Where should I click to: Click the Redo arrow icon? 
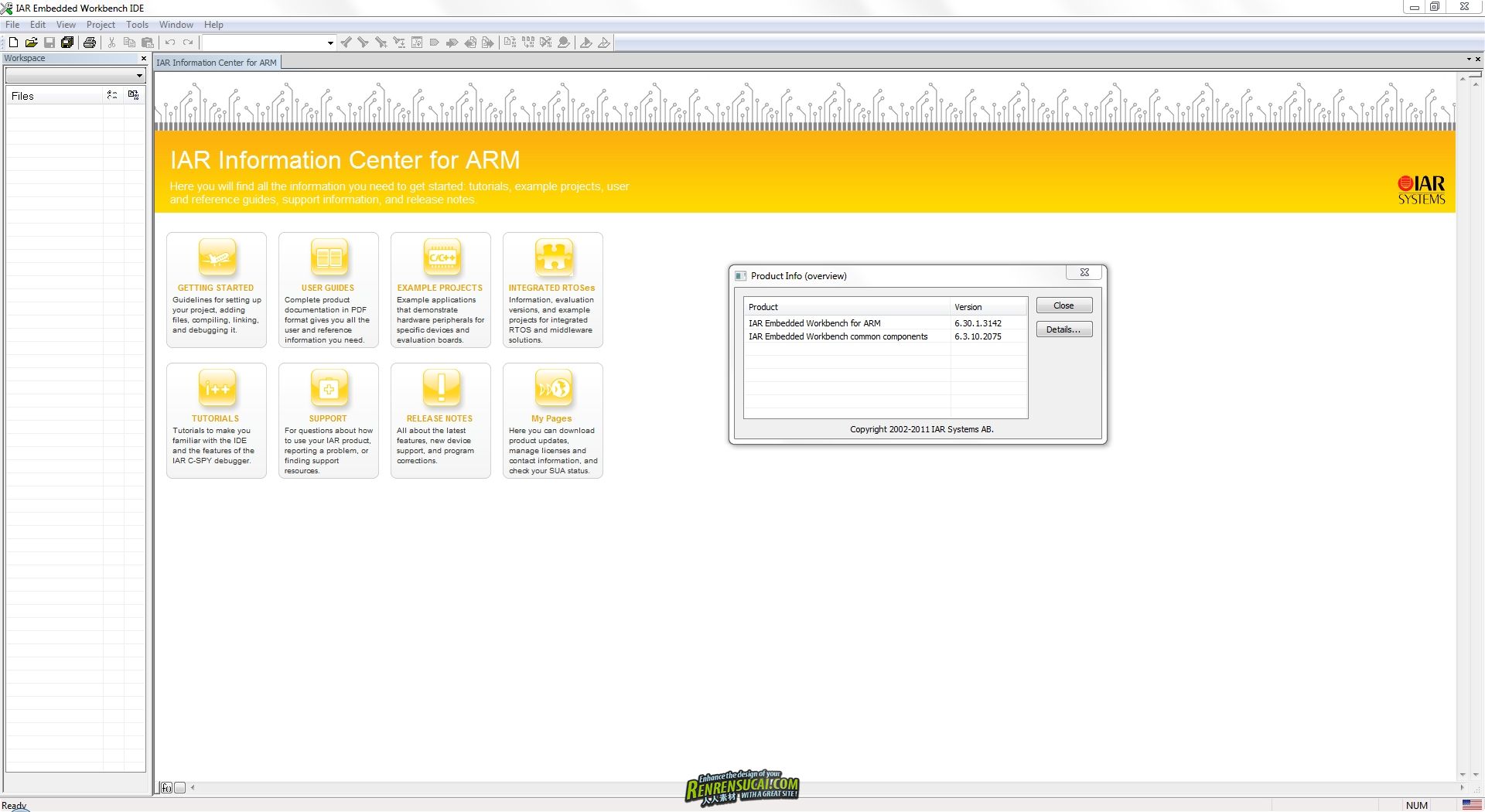(188, 43)
